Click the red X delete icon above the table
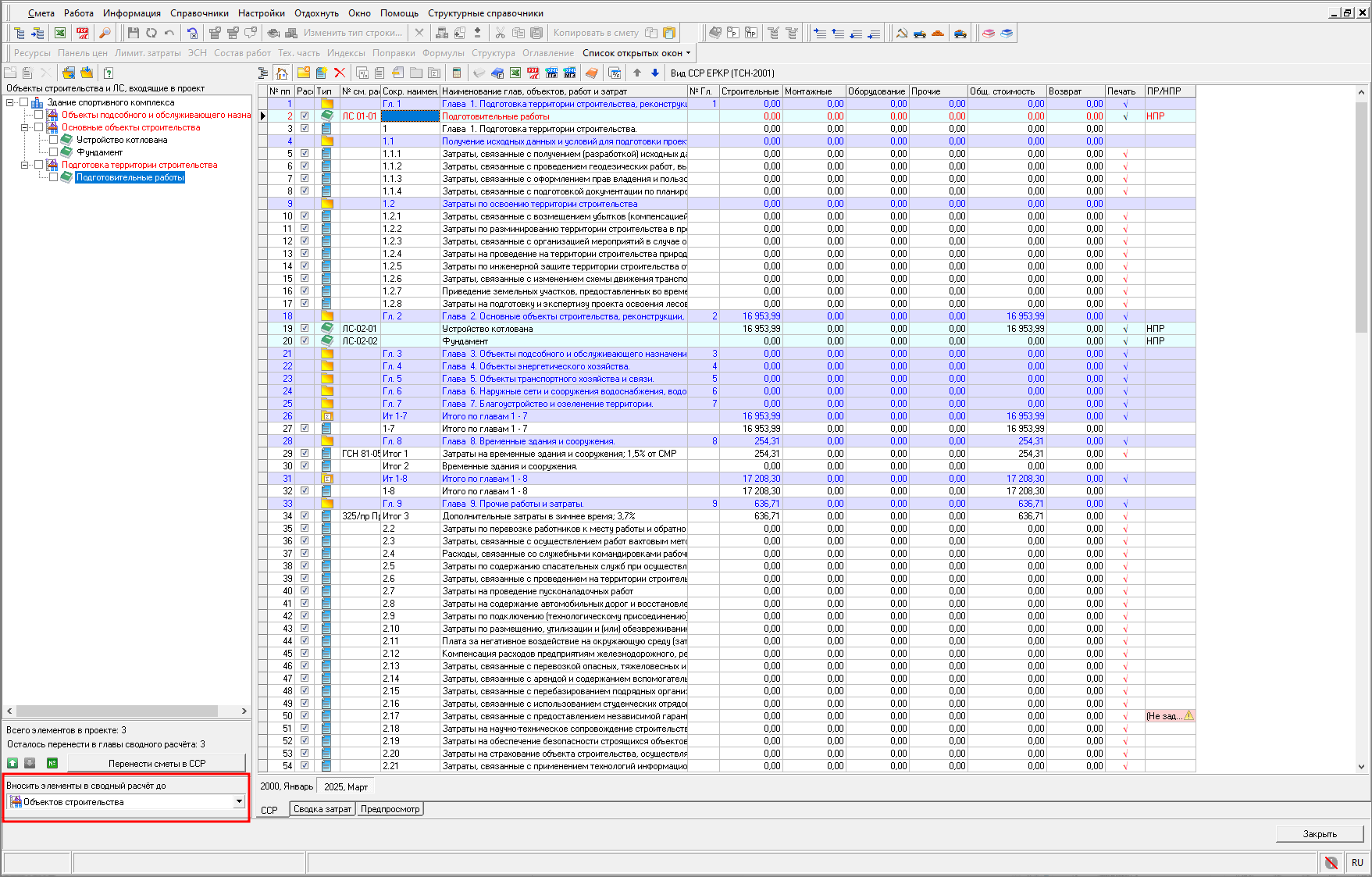 click(x=340, y=73)
